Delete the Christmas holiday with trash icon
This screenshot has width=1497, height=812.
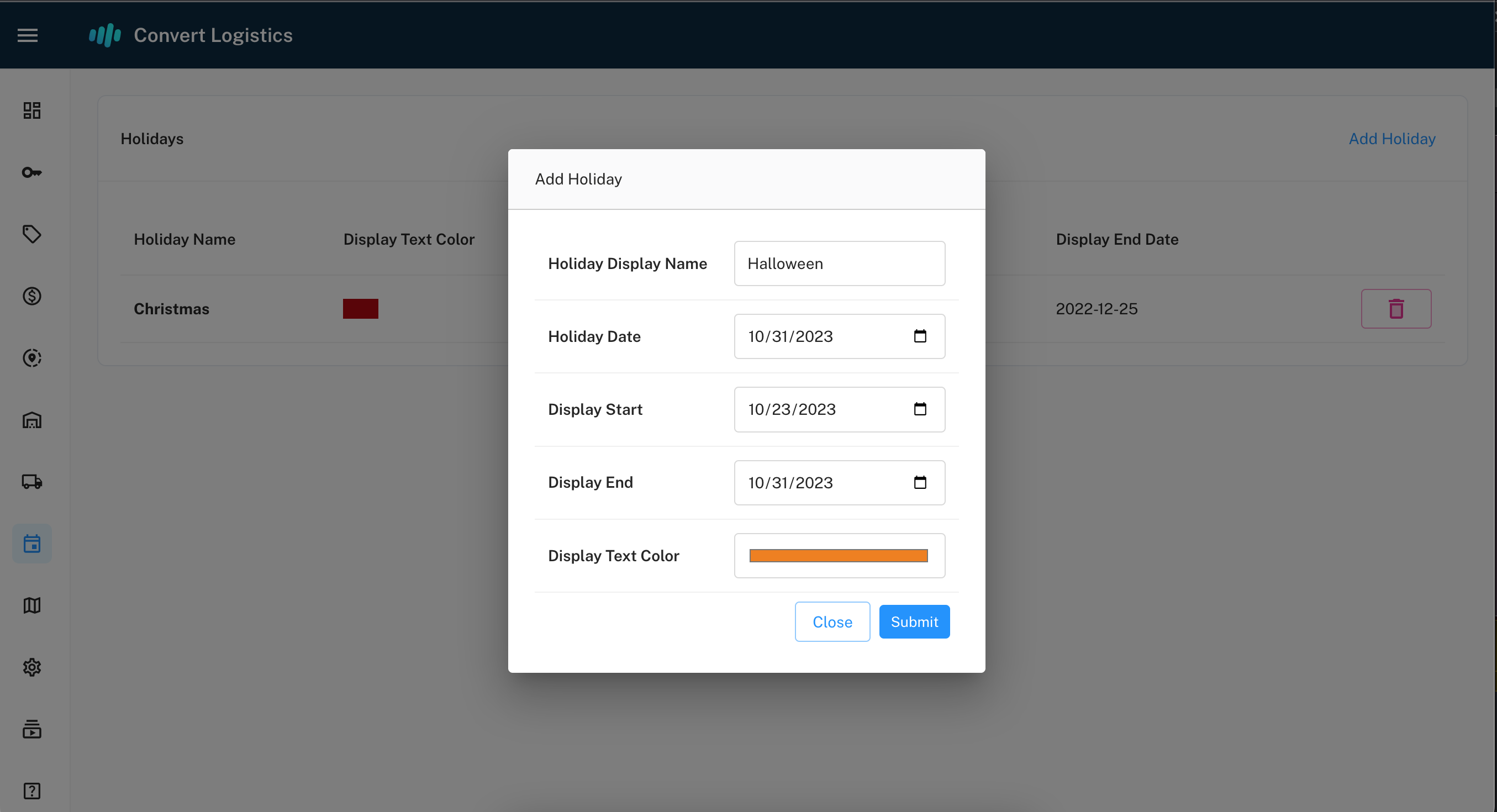pyautogui.click(x=1396, y=309)
